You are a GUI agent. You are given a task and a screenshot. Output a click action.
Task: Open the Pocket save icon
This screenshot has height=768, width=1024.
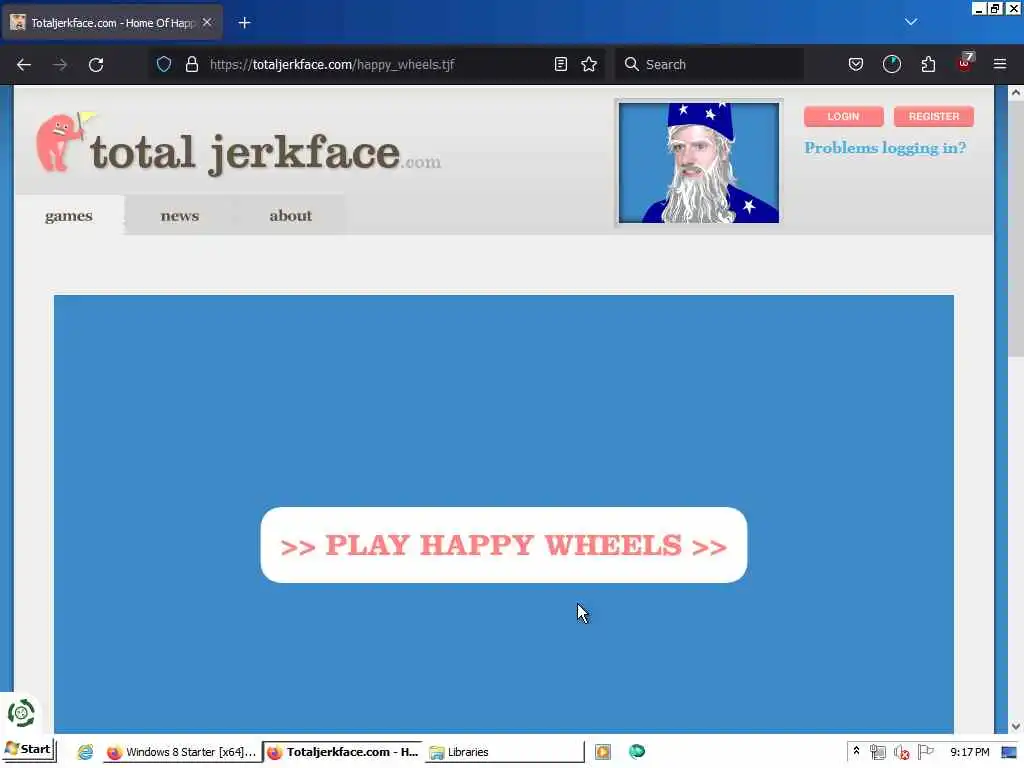(x=856, y=64)
